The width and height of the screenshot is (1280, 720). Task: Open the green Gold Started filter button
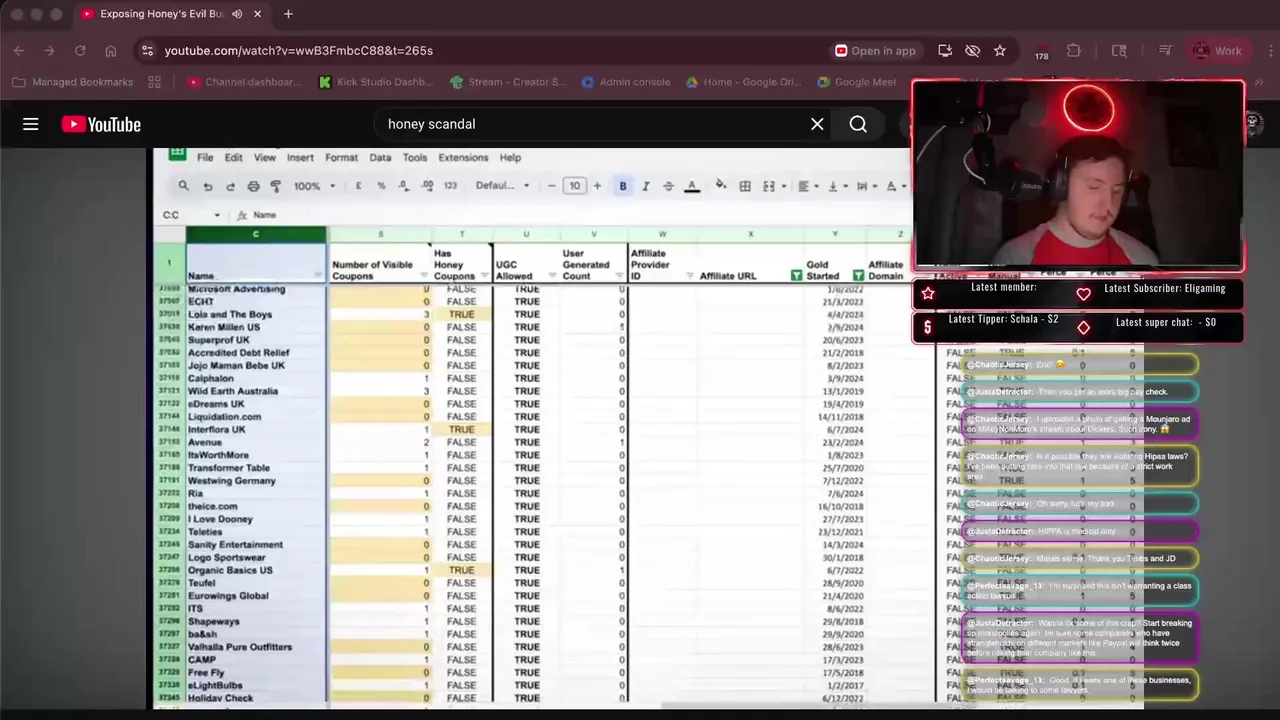pyautogui.click(x=858, y=276)
